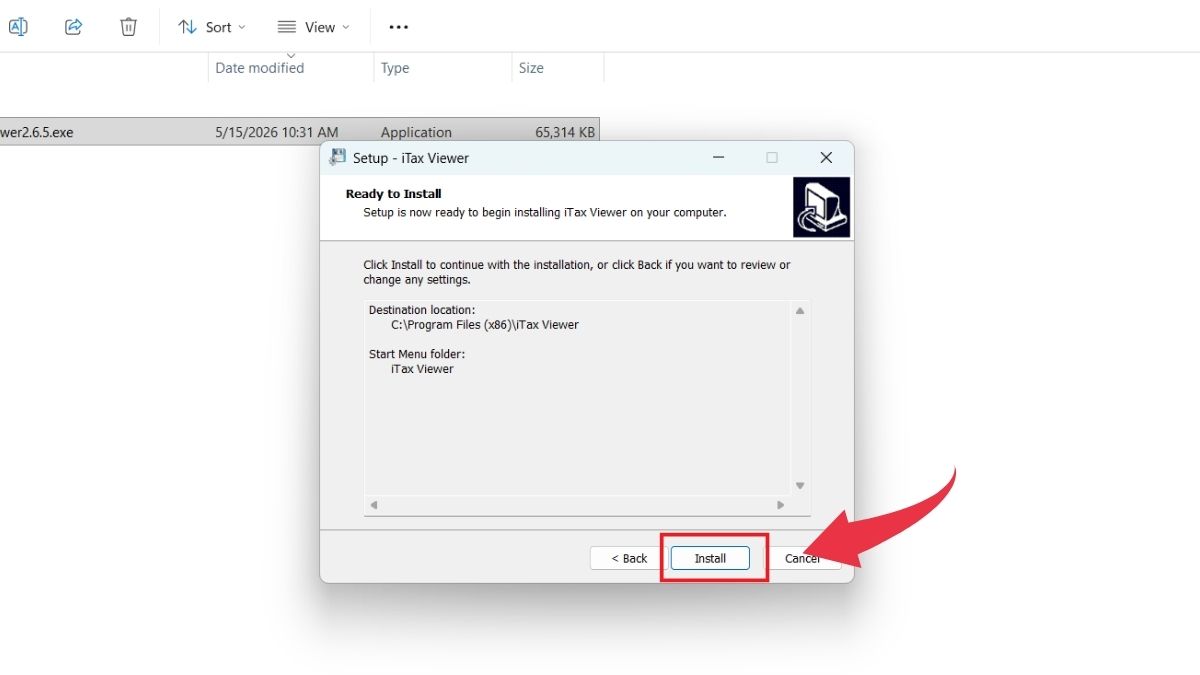
Task: Click the Size column header
Action: click(531, 68)
